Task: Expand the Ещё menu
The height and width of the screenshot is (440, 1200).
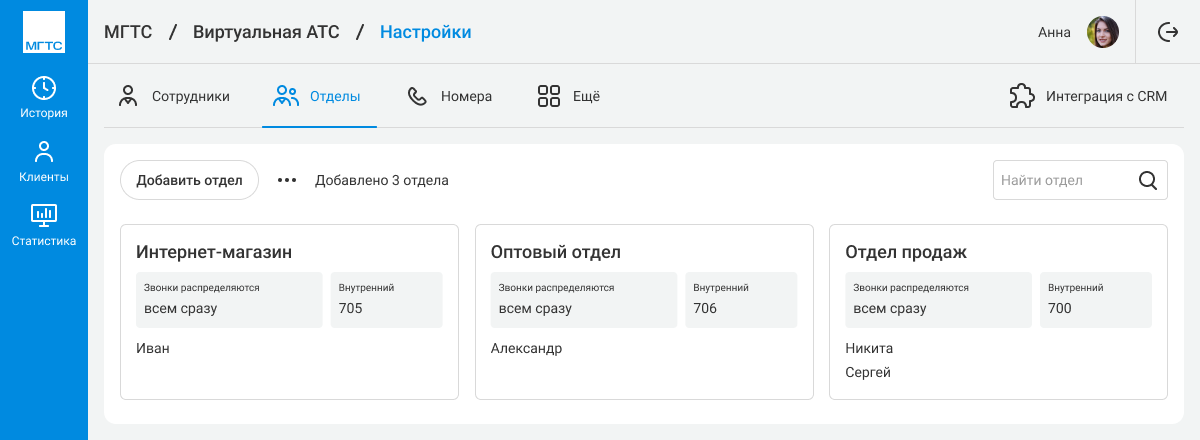Action: pos(568,97)
